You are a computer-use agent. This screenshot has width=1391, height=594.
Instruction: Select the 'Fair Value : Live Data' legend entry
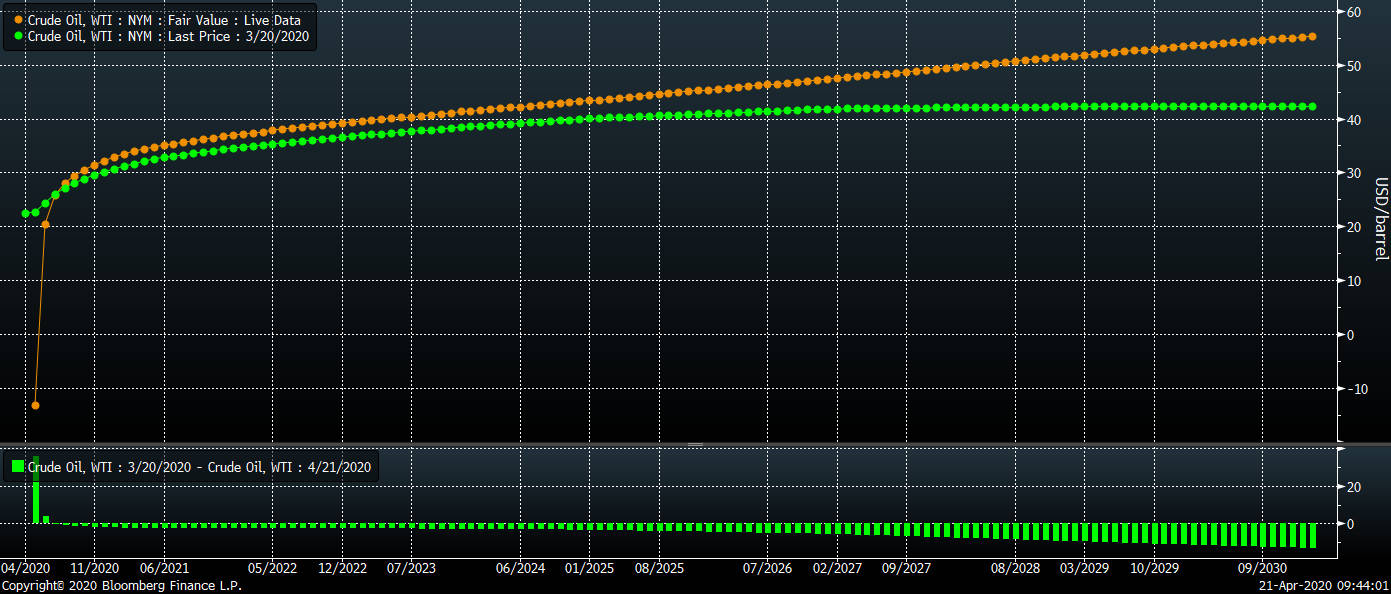pos(164,20)
